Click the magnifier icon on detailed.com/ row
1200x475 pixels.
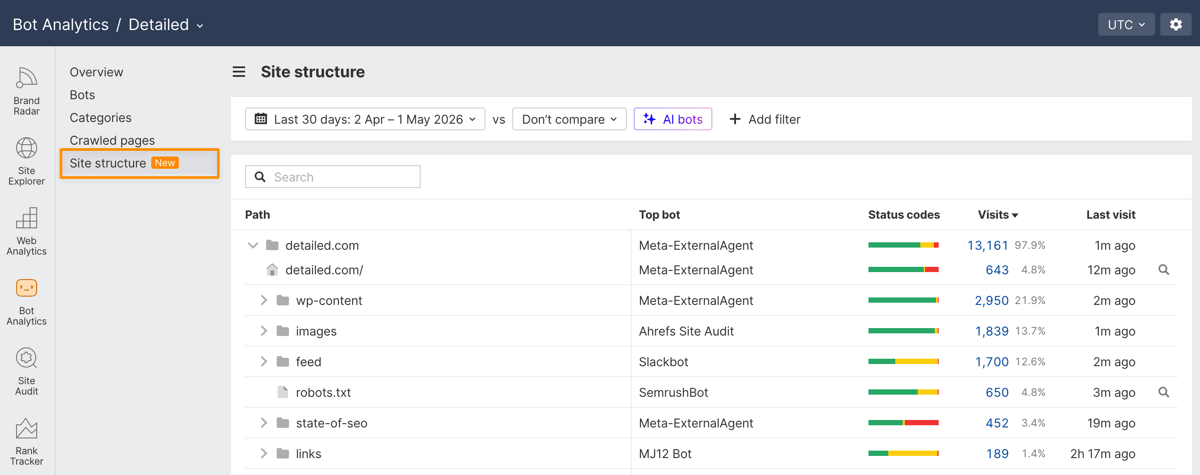point(1164,270)
